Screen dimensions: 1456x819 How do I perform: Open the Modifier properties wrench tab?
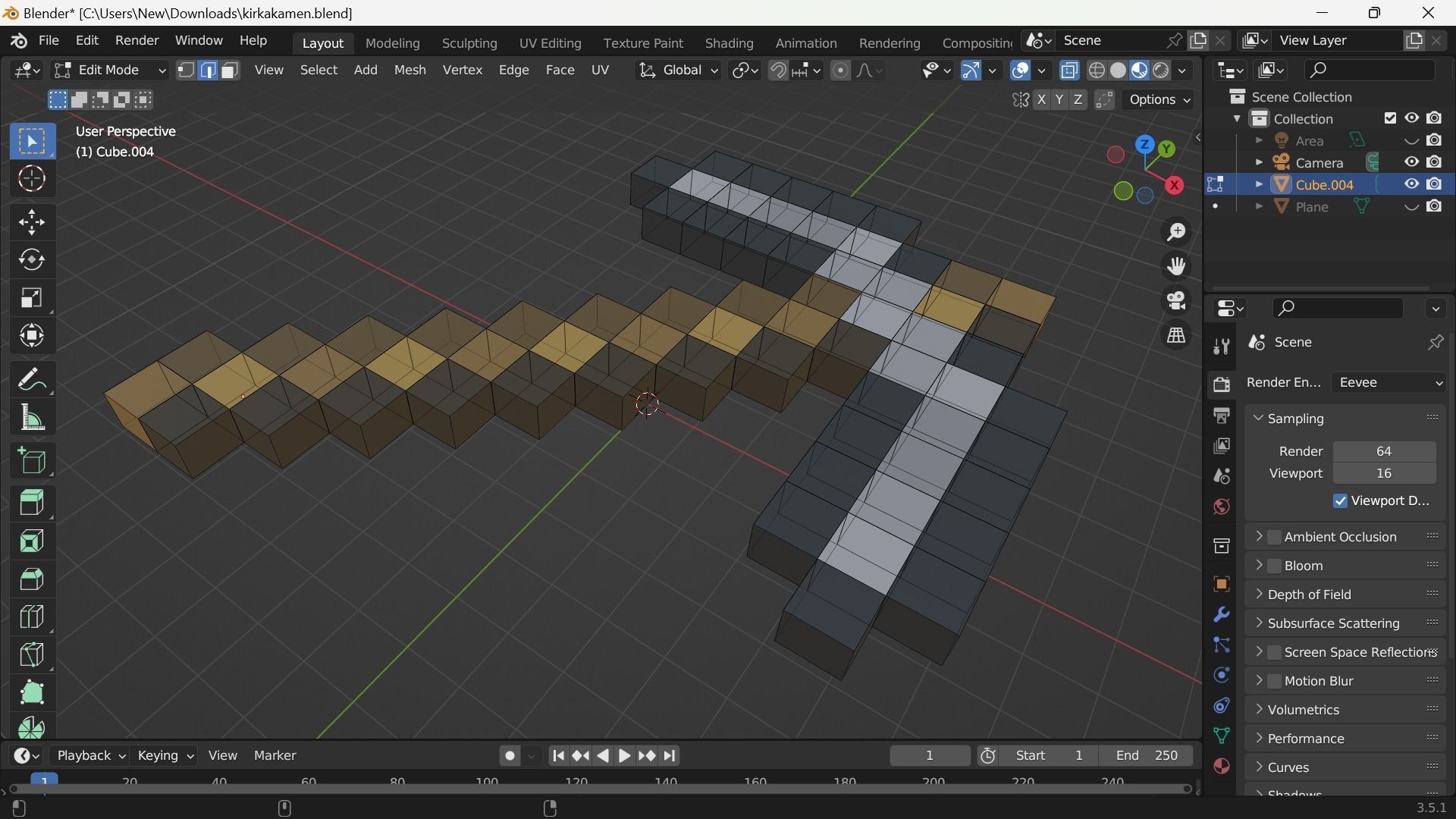pyautogui.click(x=1222, y=614)
